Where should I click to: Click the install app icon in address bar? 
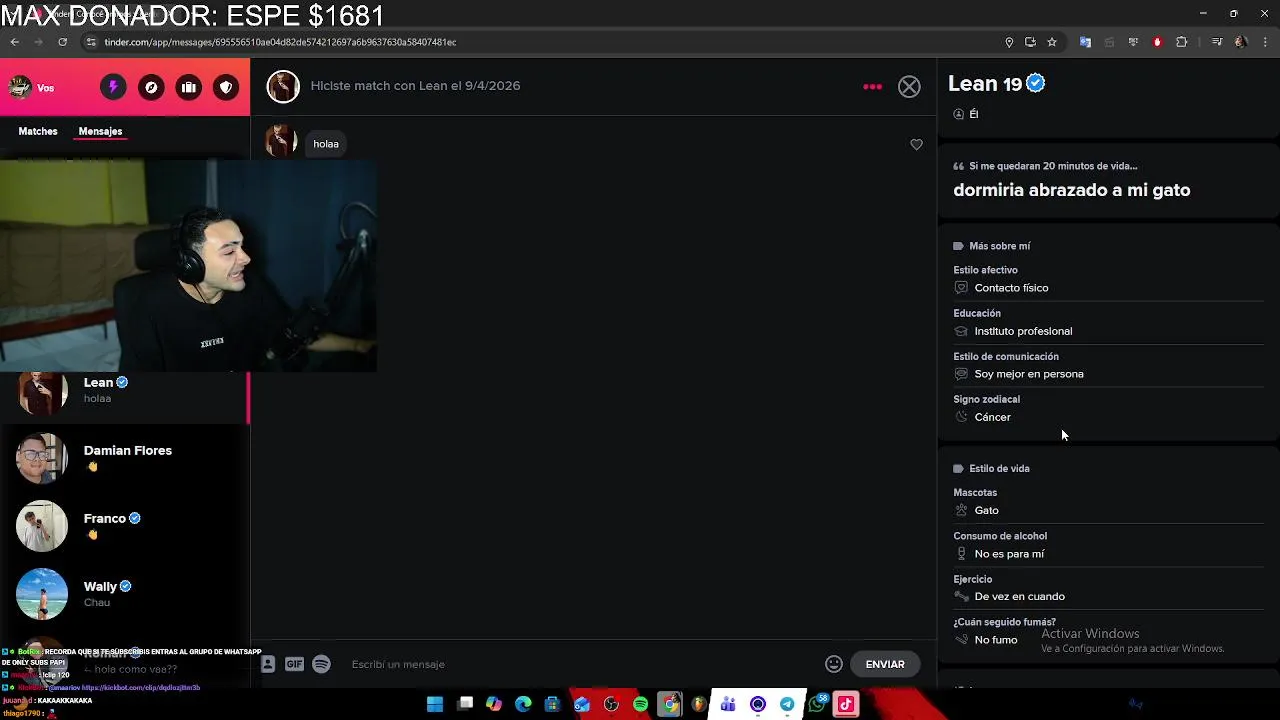point(1030,42)
